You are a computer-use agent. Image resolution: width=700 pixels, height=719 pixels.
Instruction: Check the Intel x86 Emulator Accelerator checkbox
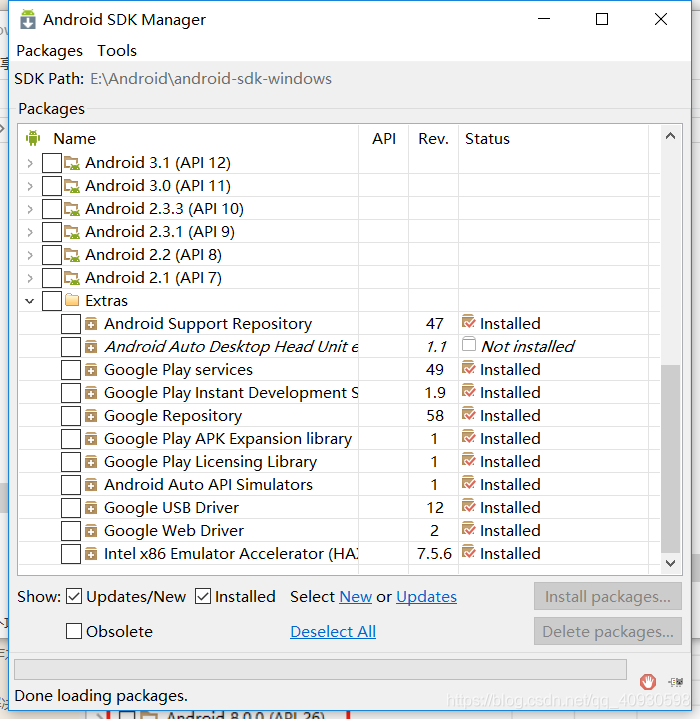pyautogui.click(x=71, y=554)
